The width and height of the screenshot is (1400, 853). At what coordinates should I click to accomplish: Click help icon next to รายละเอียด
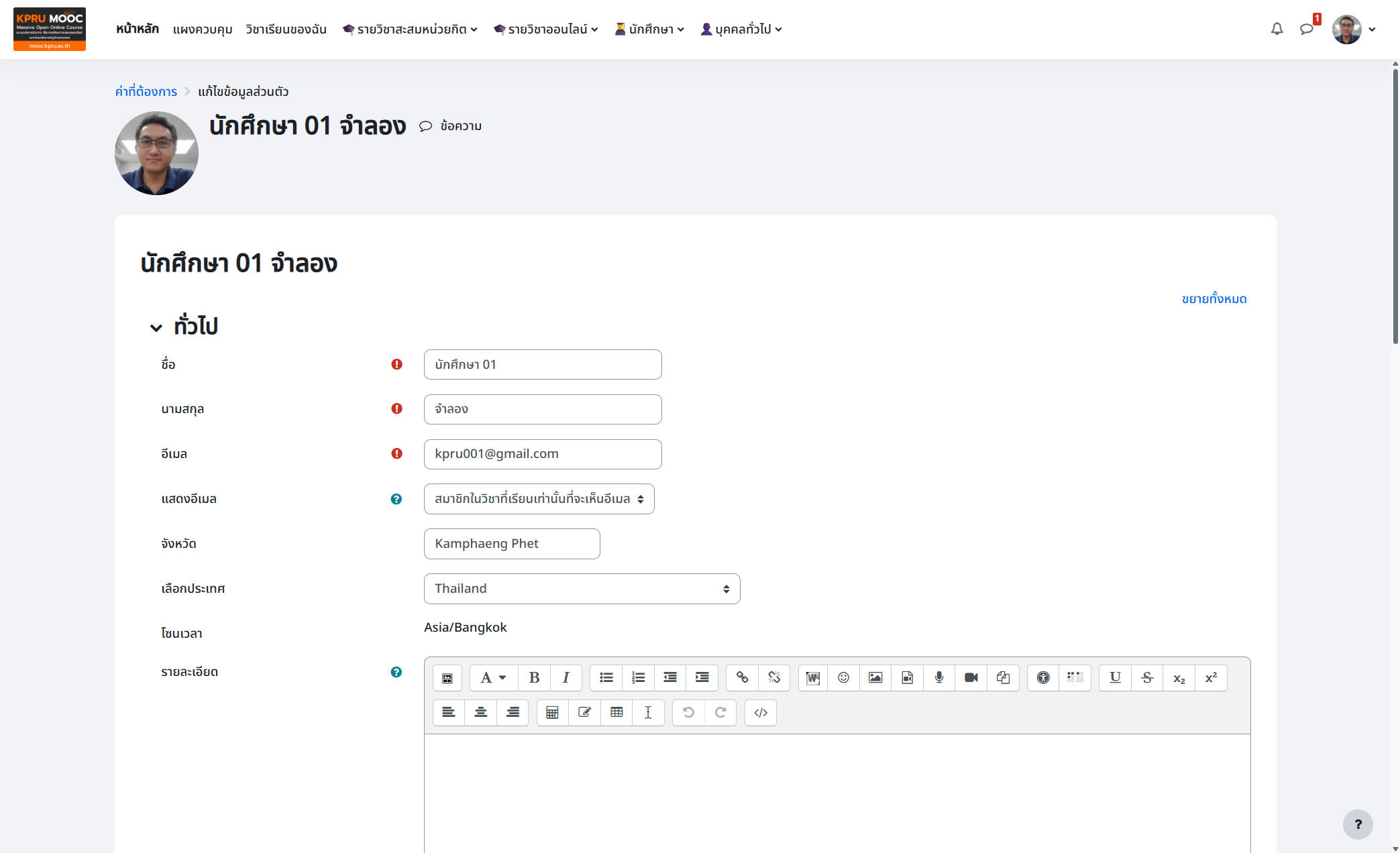click(396, 672)
